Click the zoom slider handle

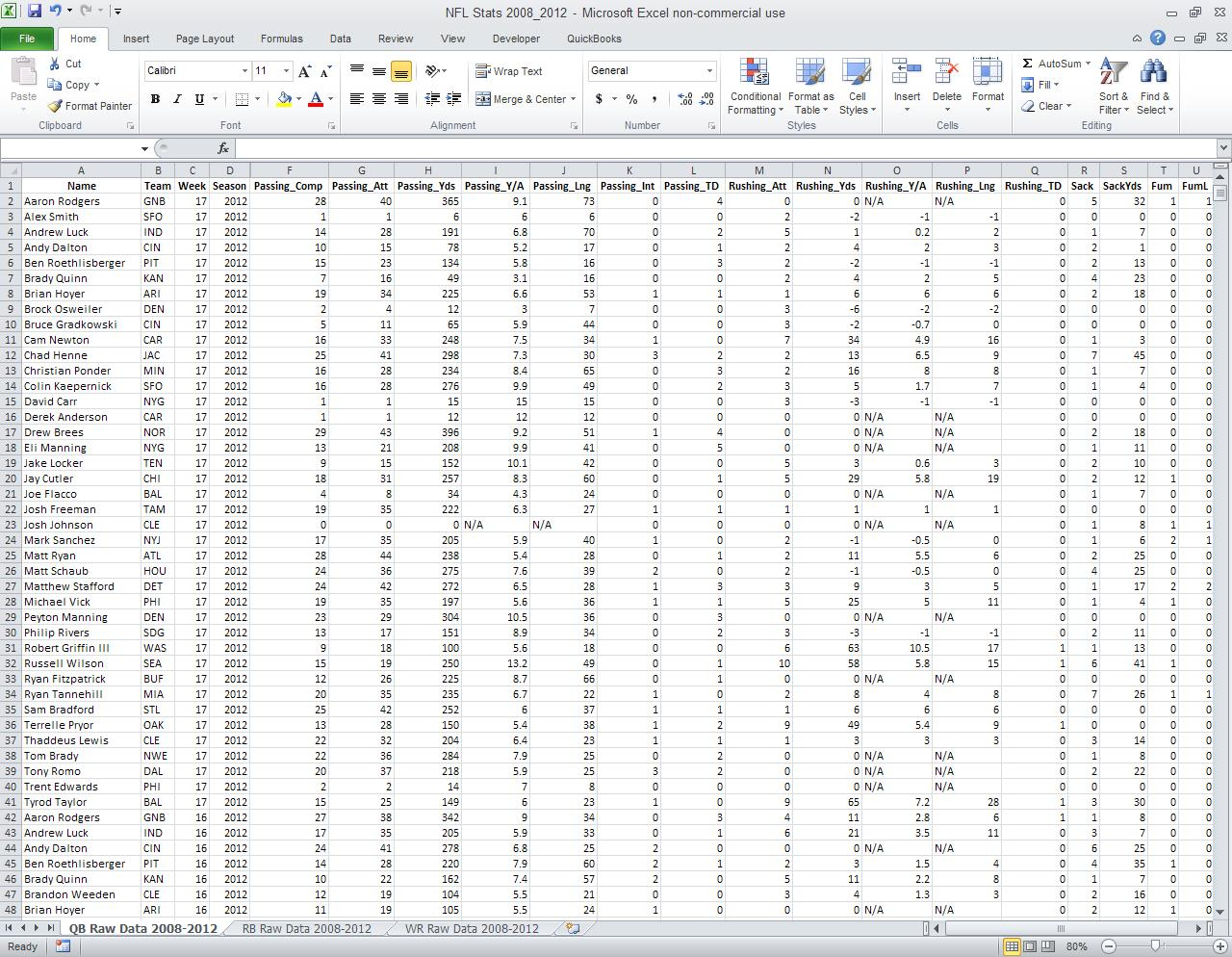[x=1155, y=946]
